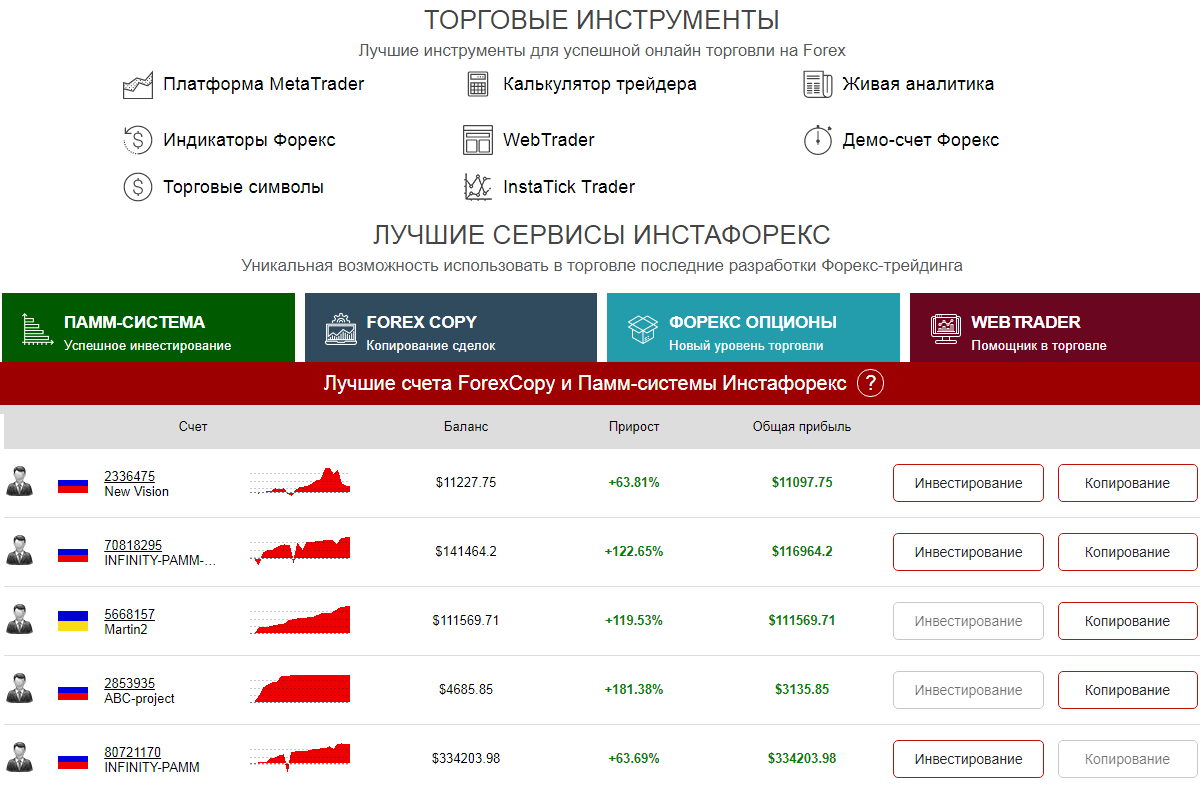The image size is (1200, 789).
Task: Click the Живая аналитика newspaper icon
Action: [817, 85]
